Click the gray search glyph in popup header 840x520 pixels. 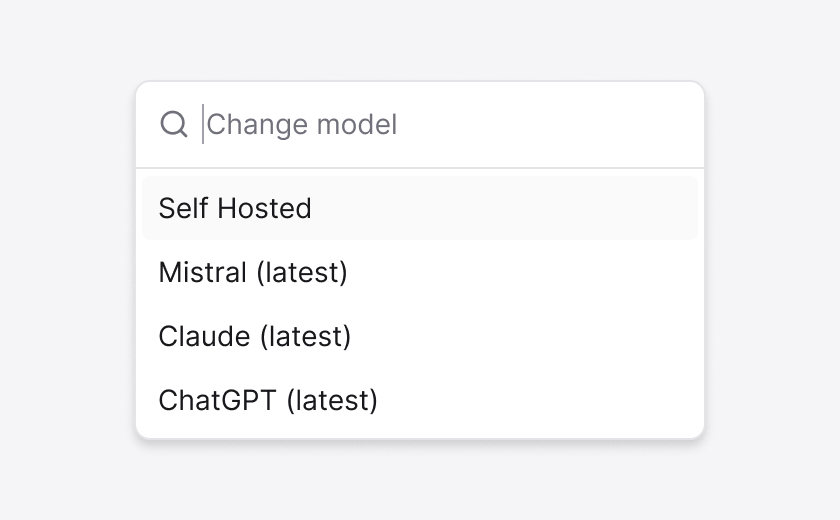click(174, 124)
